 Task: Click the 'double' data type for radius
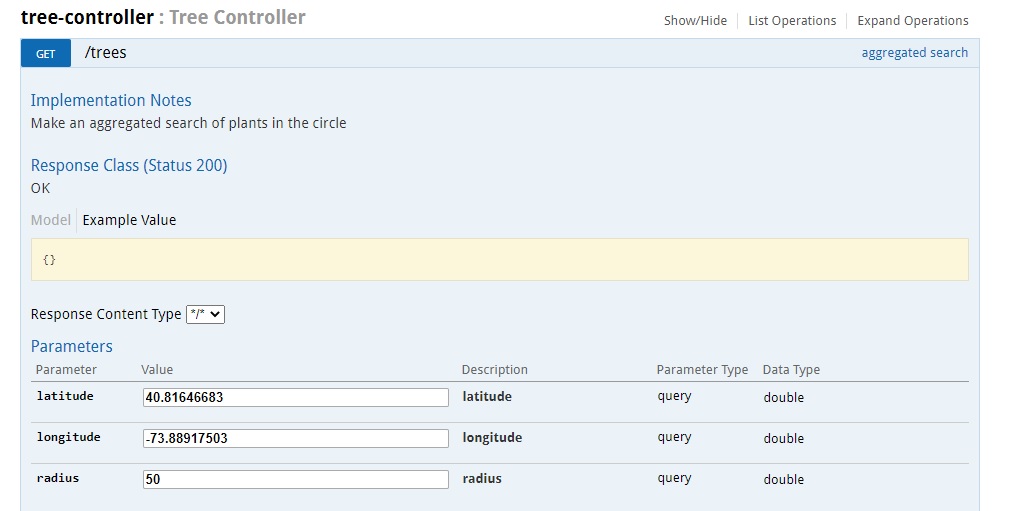point(784,480)
